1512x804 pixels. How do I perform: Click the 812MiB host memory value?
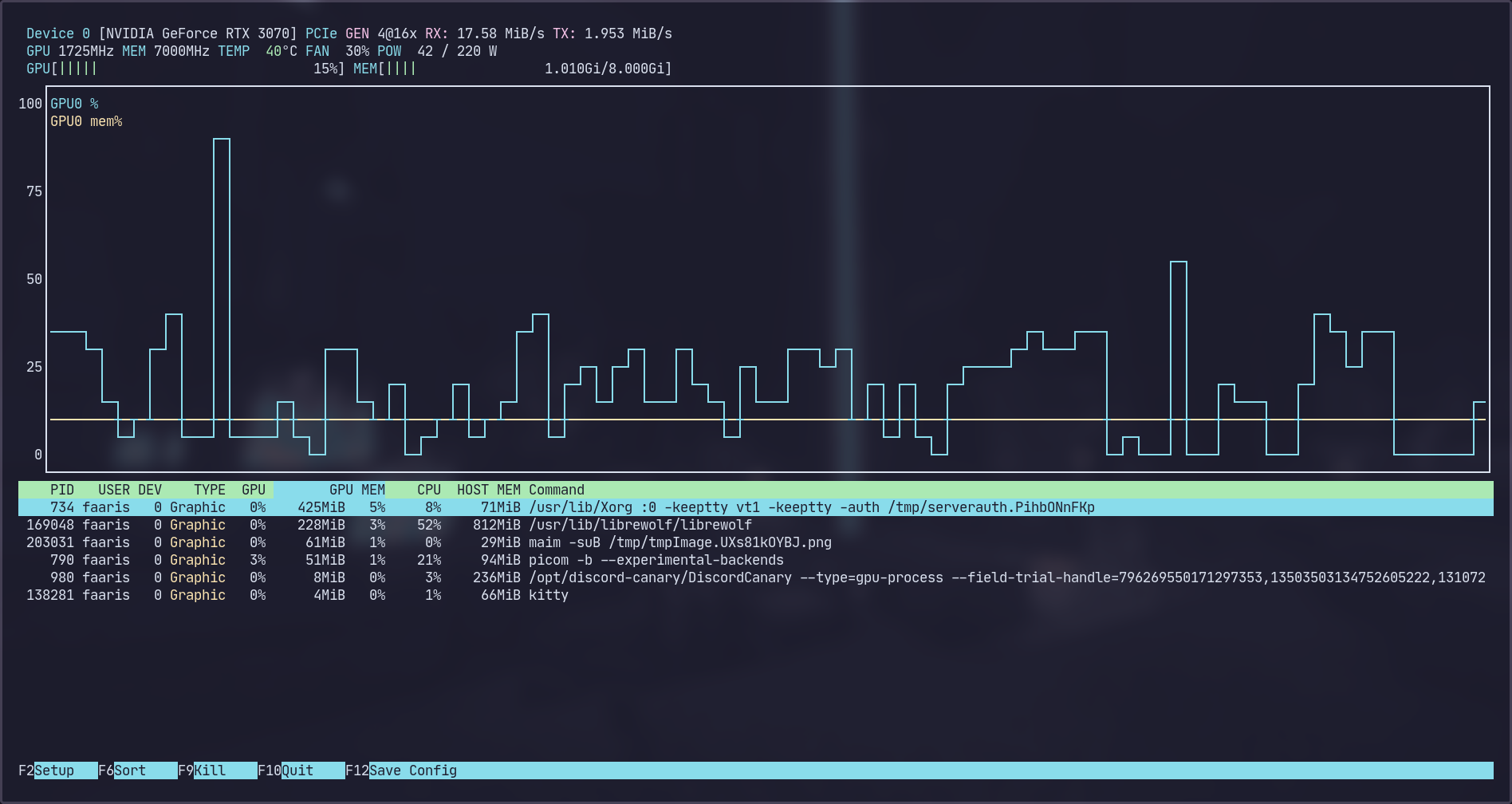(497, 525)
